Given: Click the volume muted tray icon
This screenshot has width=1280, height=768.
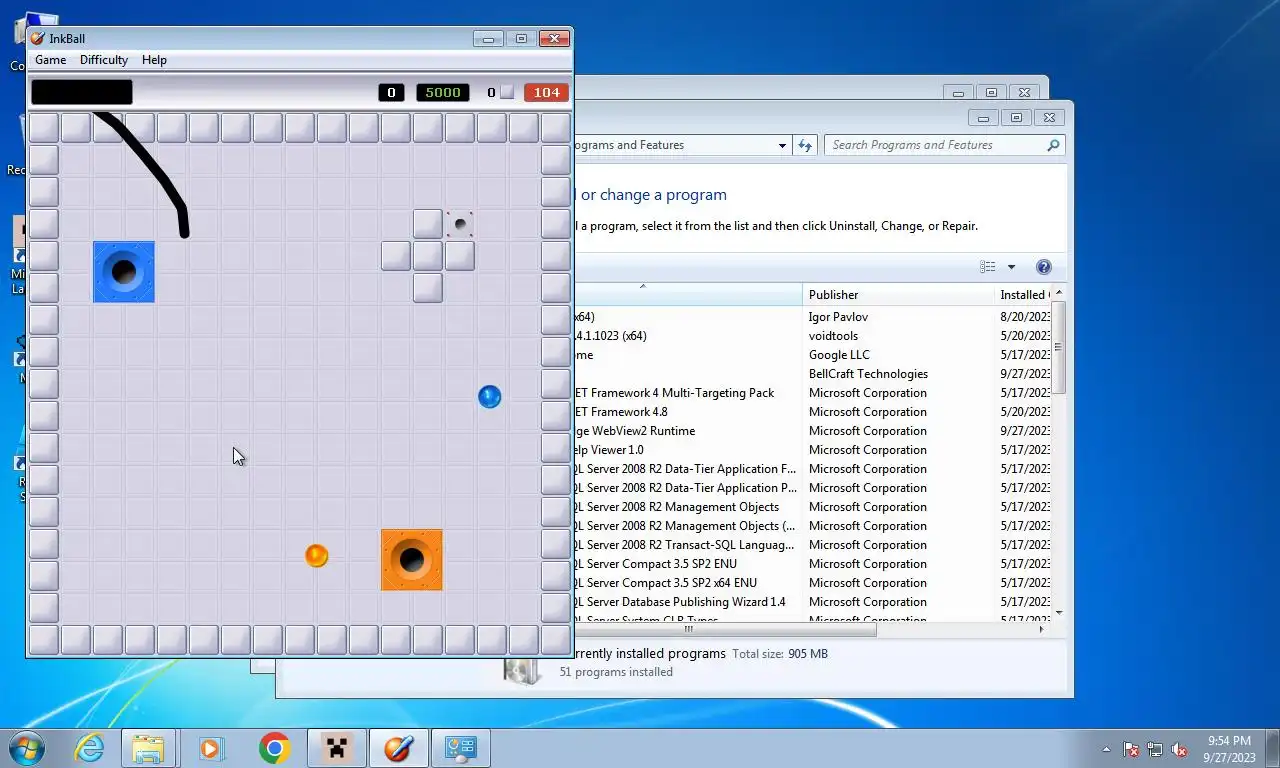Looking at the screenshot, I should tap(1179, 749).
